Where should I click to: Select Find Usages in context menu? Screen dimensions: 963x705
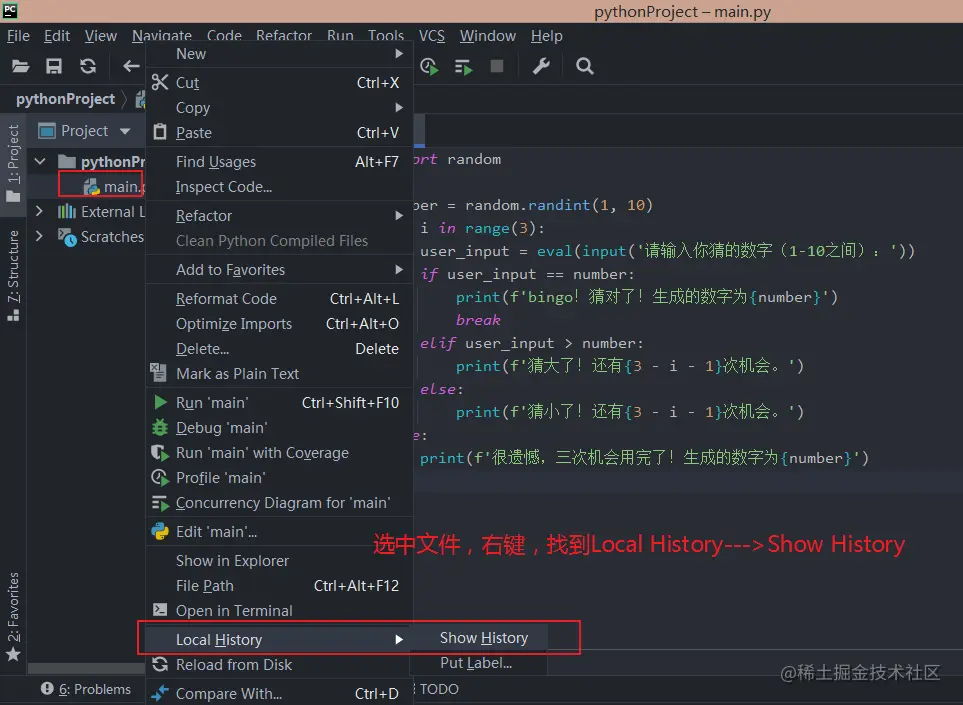click(x=279, y=162)
